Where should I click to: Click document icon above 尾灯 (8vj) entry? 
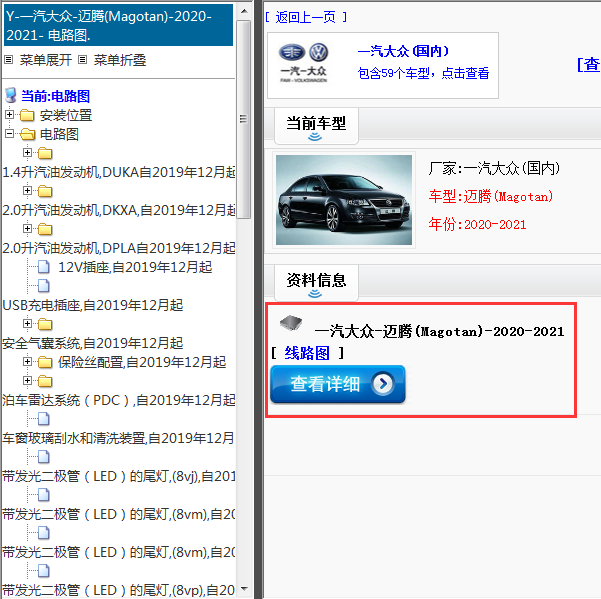(x=44, y=457)
